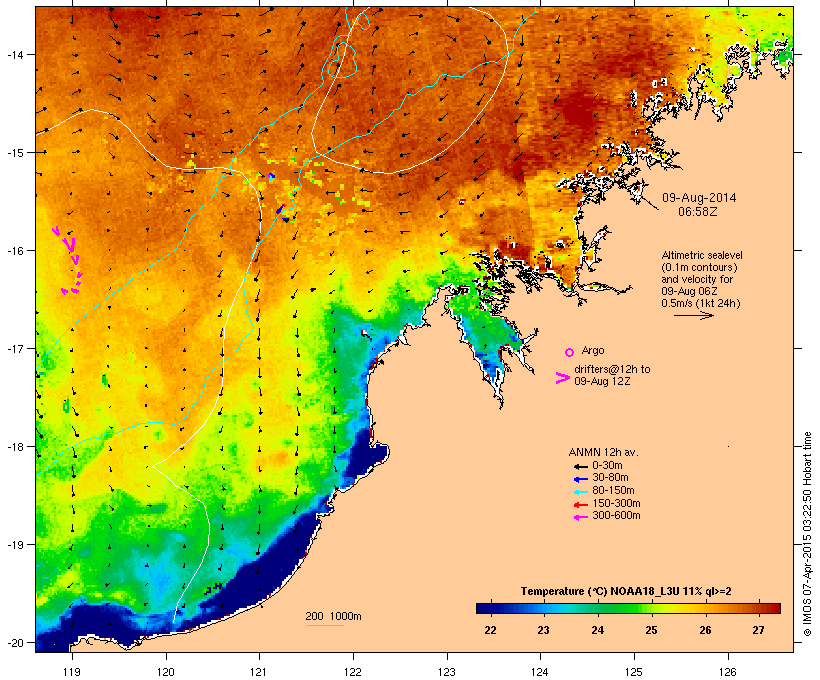820x680 pixels.
Task: Click the colorbar tick label 24
Action: pyautogui.click(x=598, y=630)
